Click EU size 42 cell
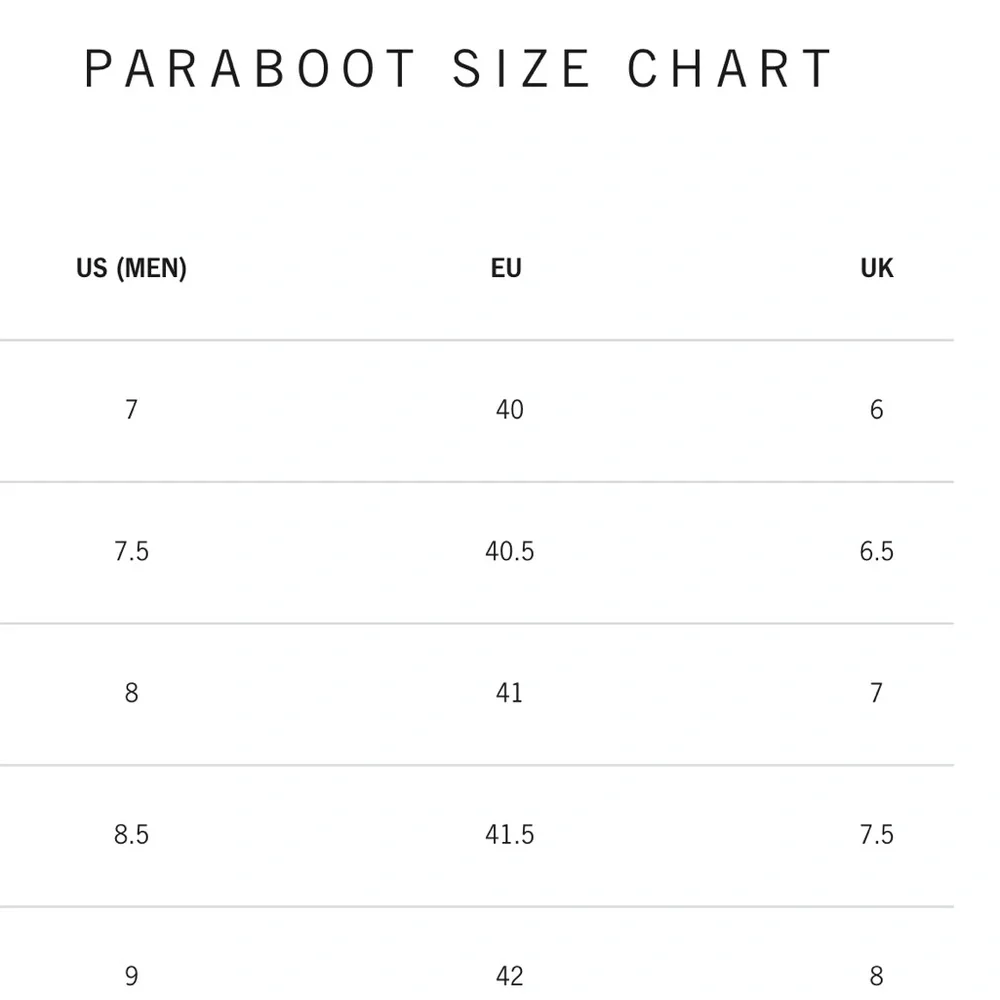The image size is (1000, 1000). pyautogui.click(x=510, y=976)
